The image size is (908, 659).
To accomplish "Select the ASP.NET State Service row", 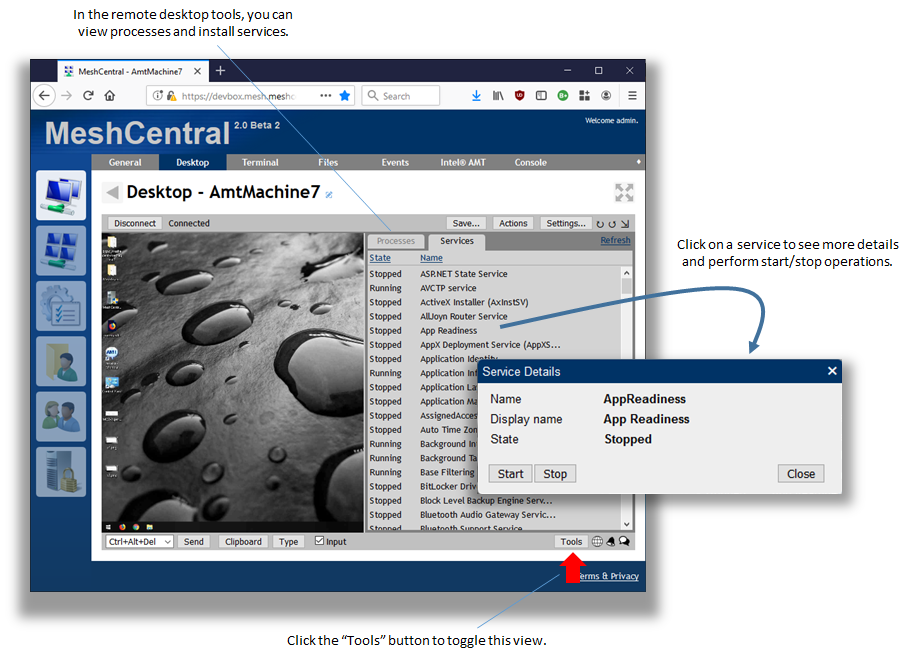I will click(x=495, y=274).
